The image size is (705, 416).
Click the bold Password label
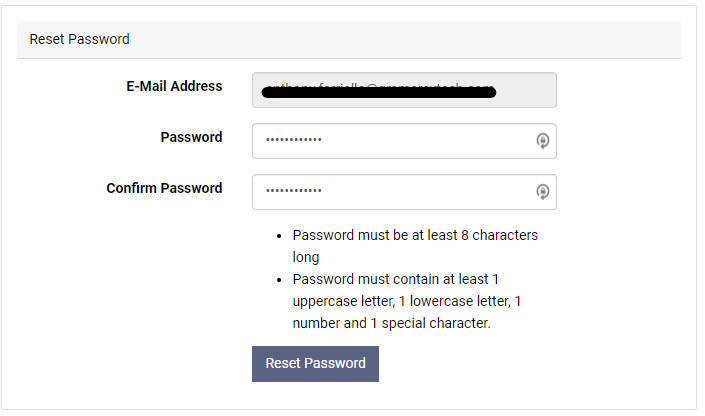click(x=191, y=137)
